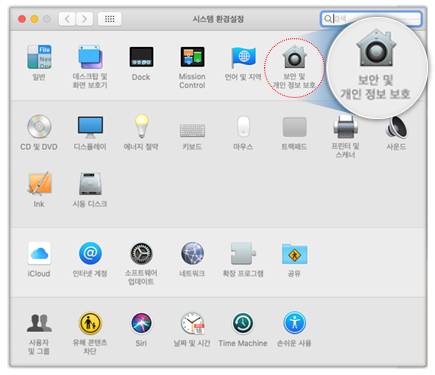Click the show all grid button
This screenshot has width=435, height=375.
[110, 19]
